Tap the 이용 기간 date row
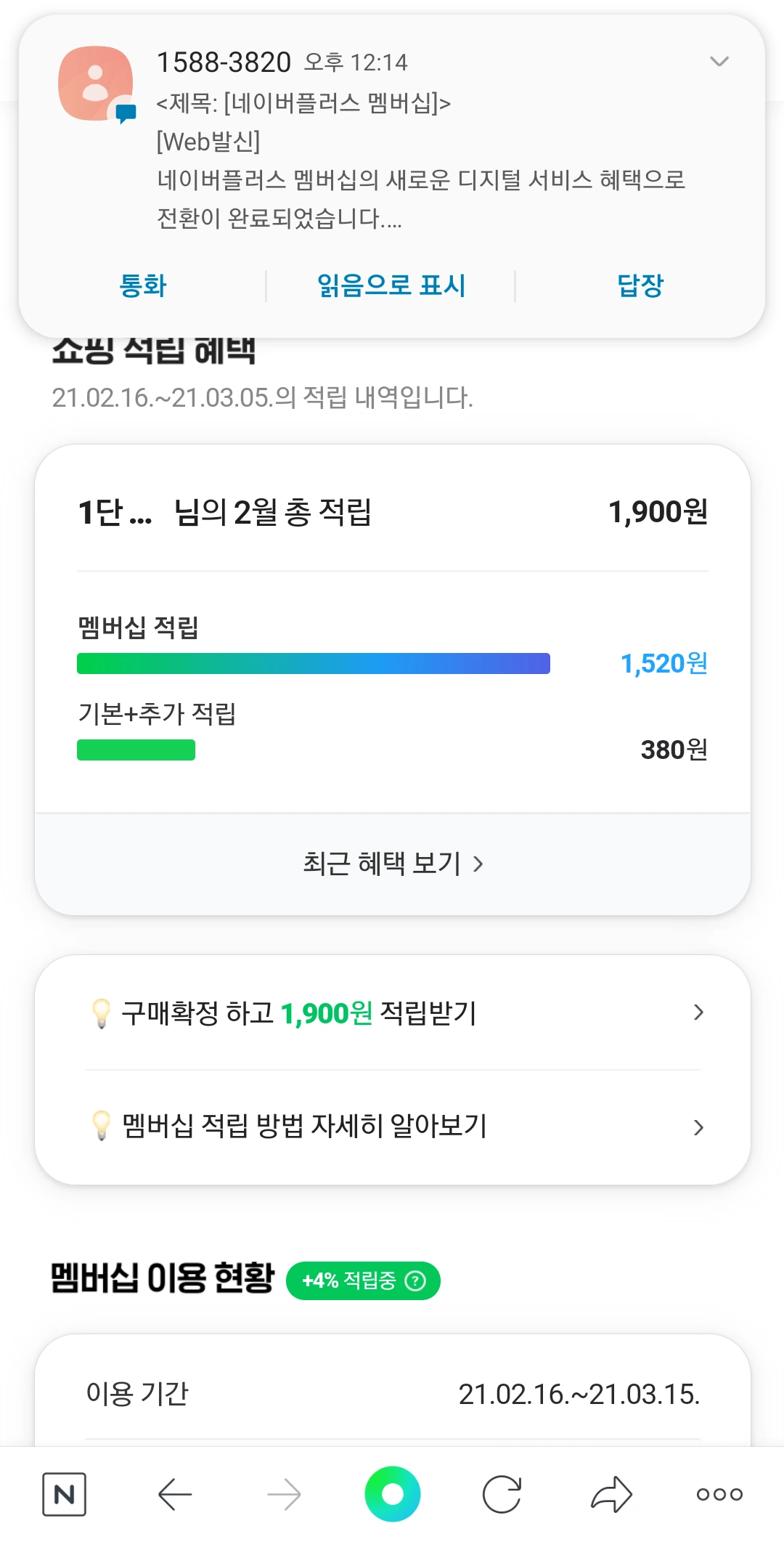The width and height of the screenshot is (784, 1542). point(393,1394)
